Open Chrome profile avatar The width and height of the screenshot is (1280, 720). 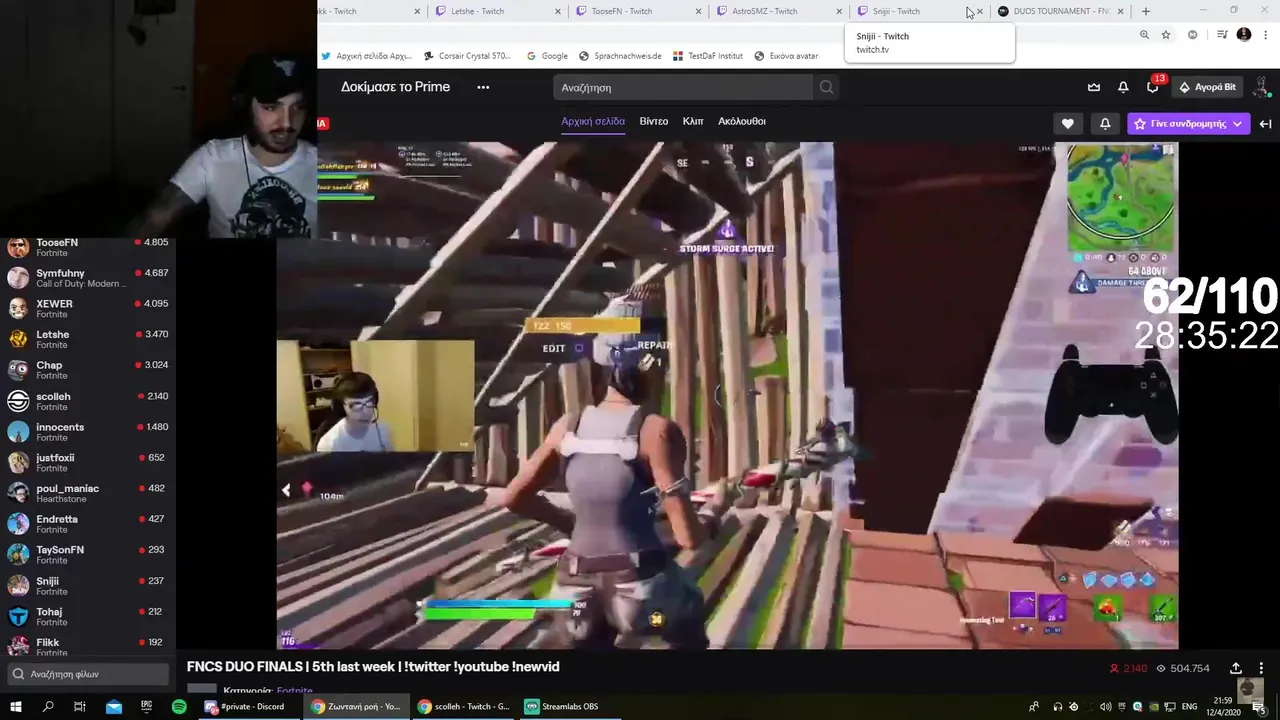[x=1244, y=35]
